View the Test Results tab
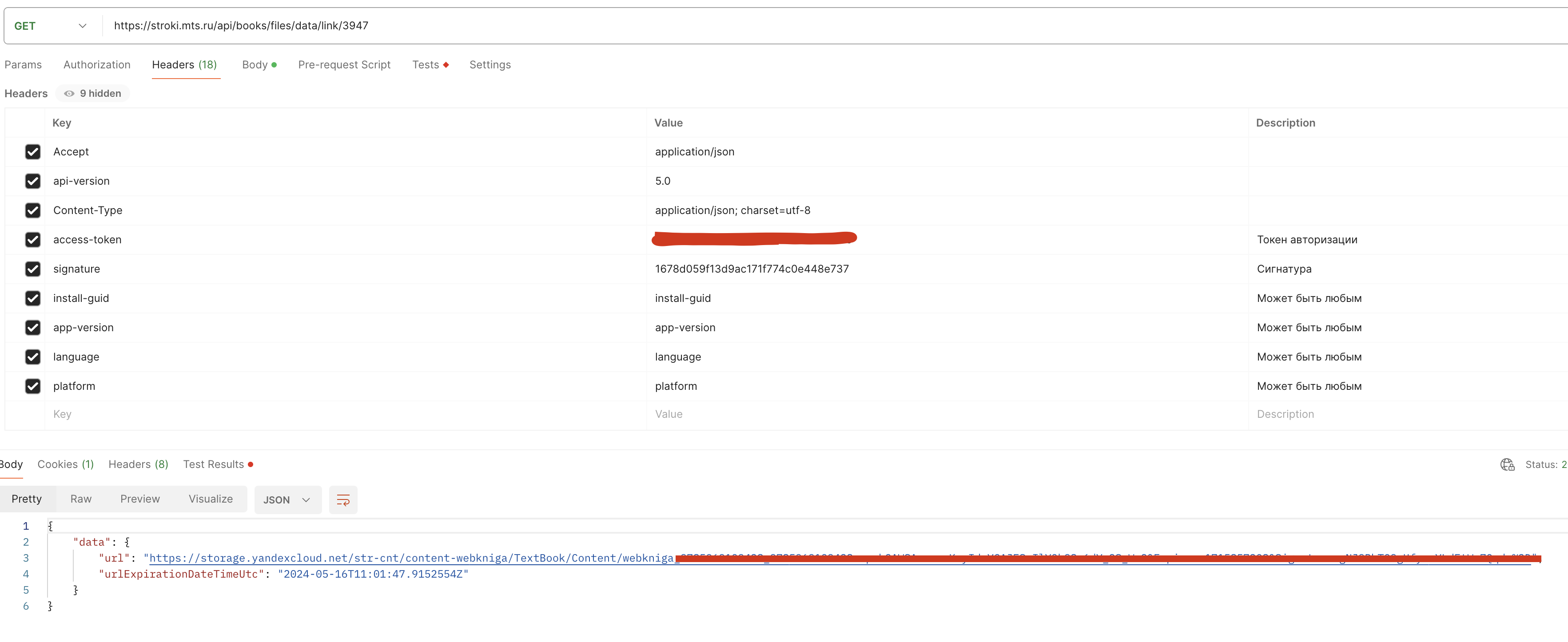 [x=214, y=464]
